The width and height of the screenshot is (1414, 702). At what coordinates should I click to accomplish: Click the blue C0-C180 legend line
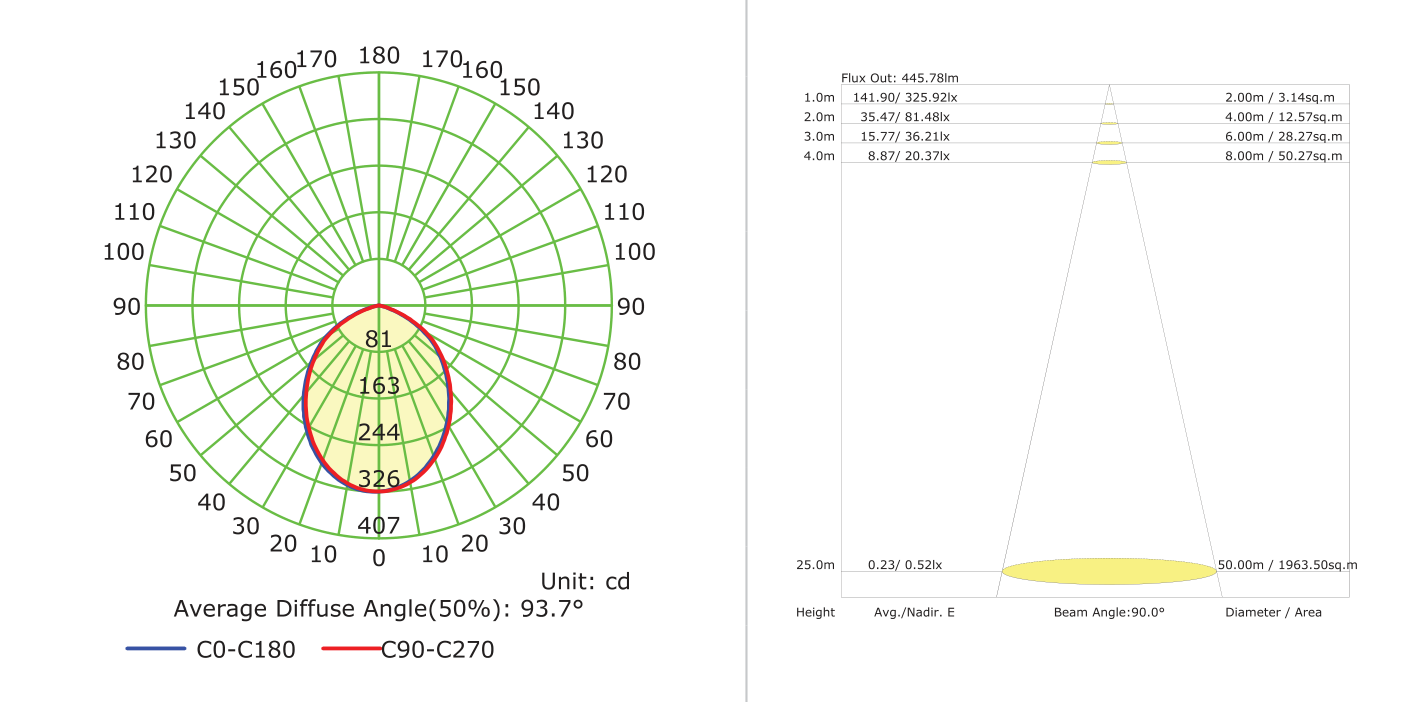tap(156, 649)
